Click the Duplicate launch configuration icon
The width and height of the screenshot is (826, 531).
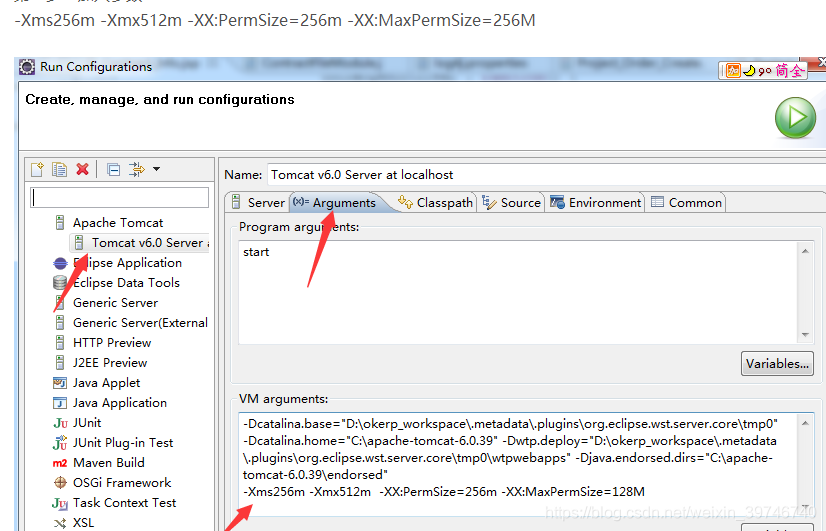59,169
